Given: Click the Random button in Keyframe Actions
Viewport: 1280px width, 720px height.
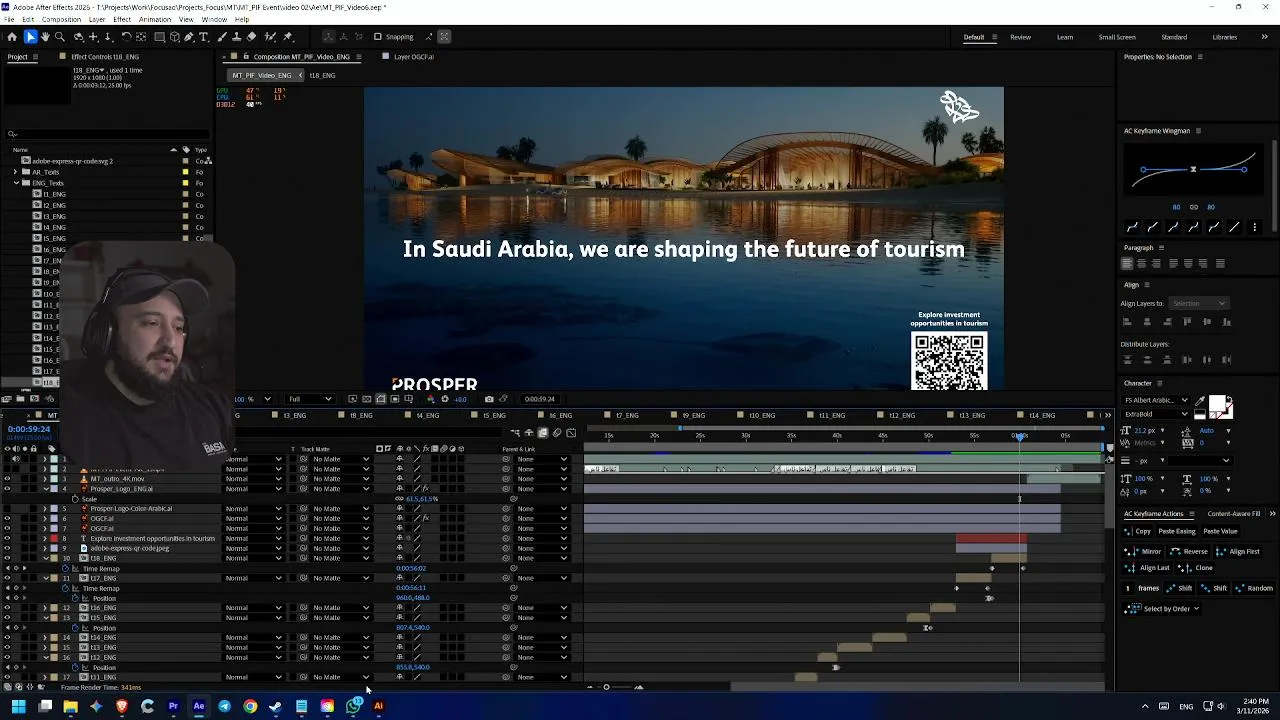Looking at the screenshot, I should (x=1254, y=589).
